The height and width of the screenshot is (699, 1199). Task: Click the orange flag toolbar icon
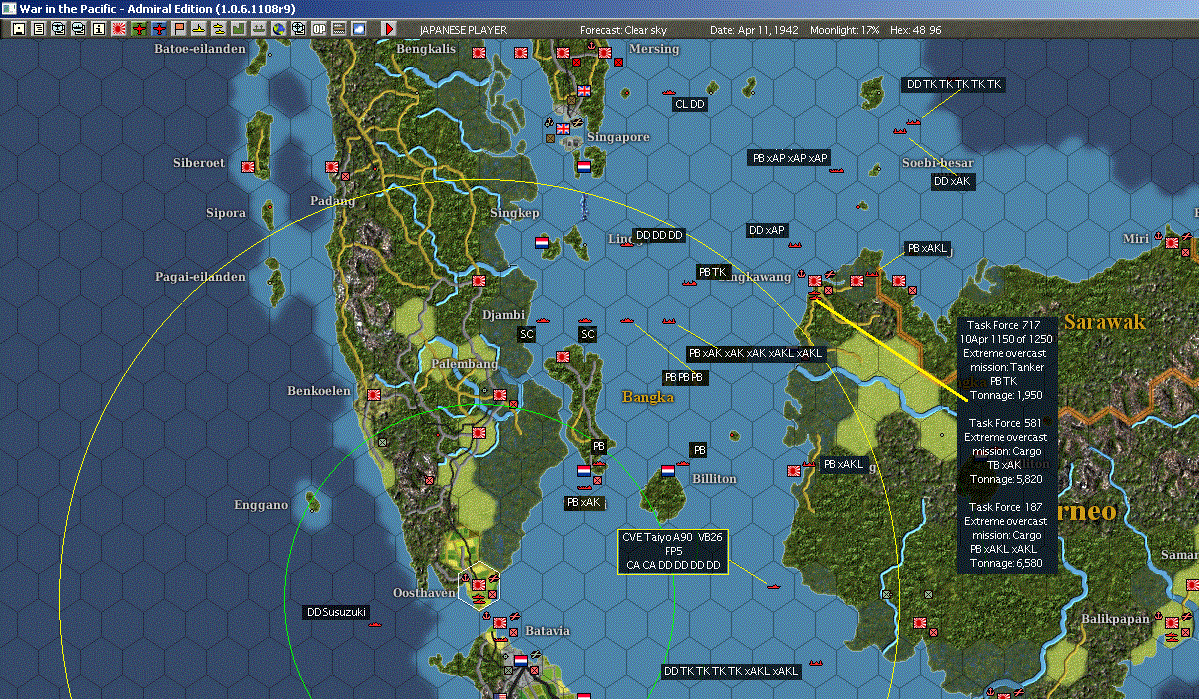pos(179,29)
